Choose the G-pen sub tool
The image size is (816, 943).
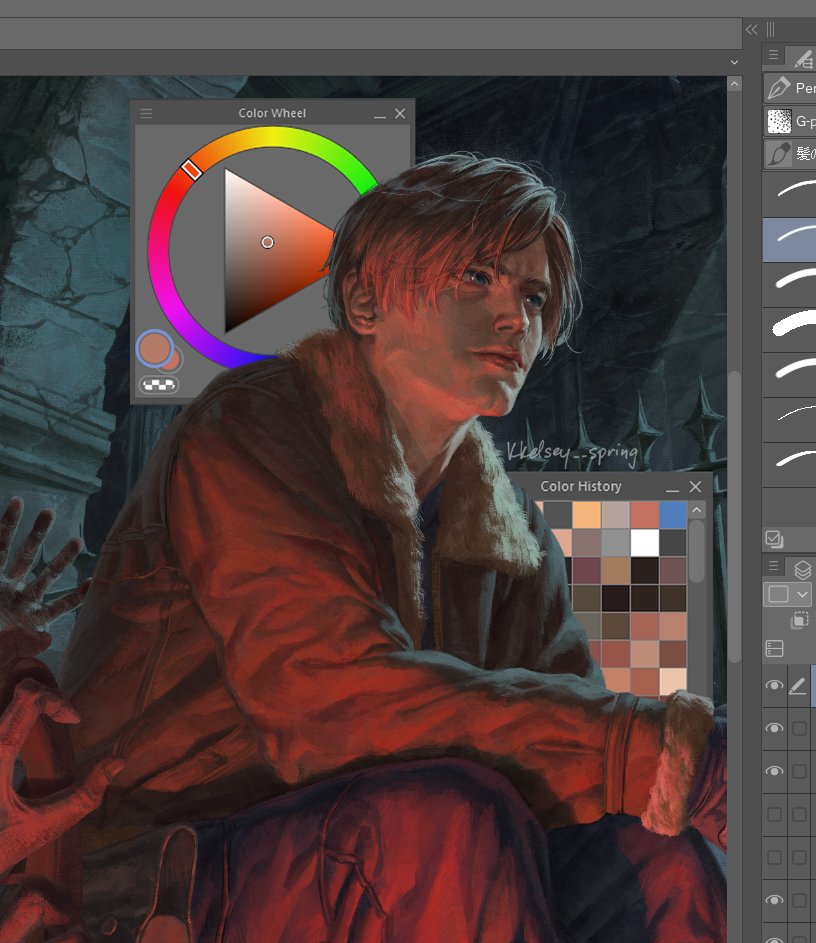(790, 121)
